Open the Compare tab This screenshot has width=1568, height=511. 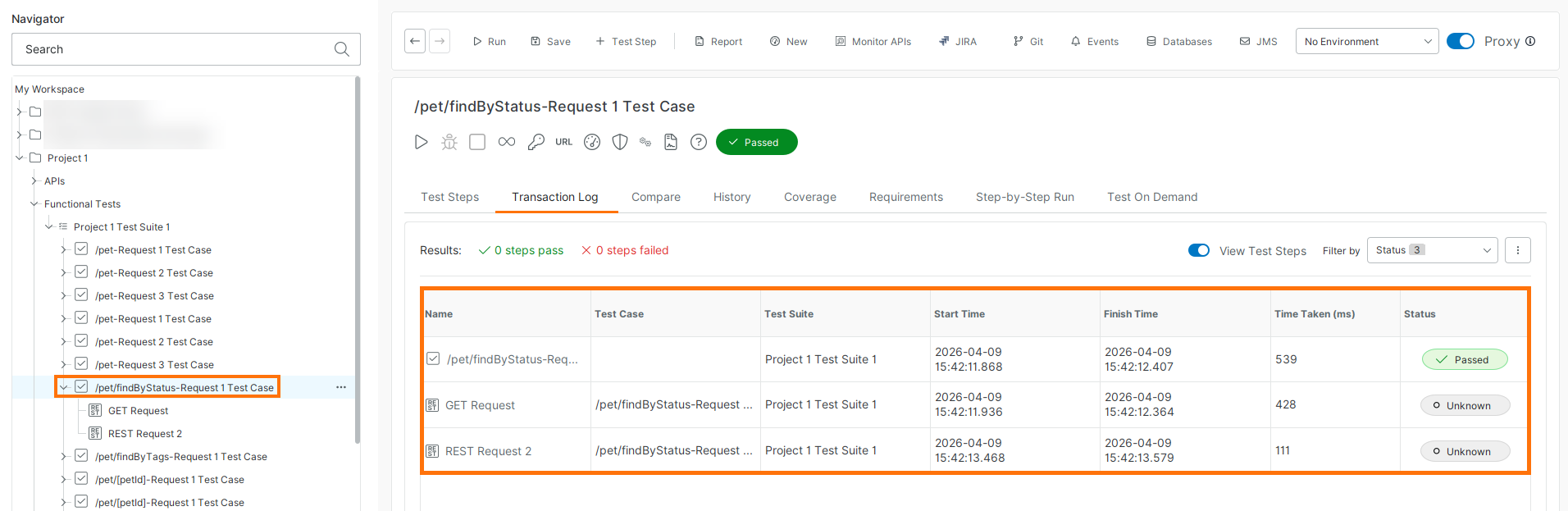[656, 197]
